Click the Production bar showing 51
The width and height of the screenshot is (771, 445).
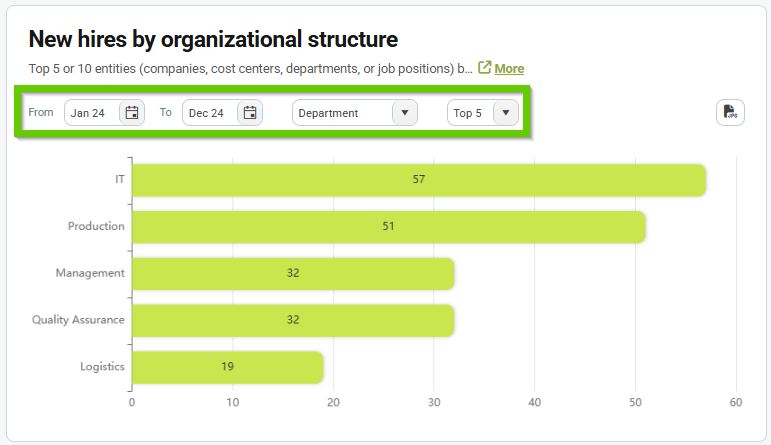(x=388, y=227)
